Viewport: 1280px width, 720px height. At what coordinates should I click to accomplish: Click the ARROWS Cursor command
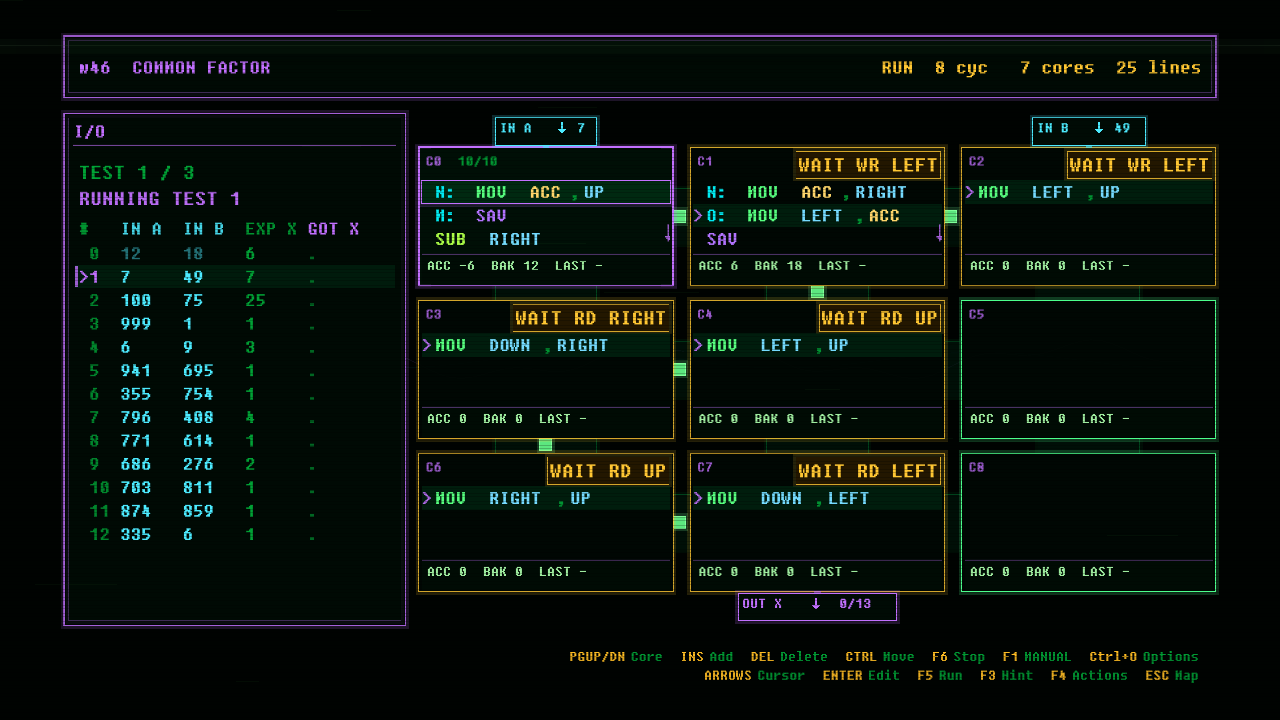(754, 676)
